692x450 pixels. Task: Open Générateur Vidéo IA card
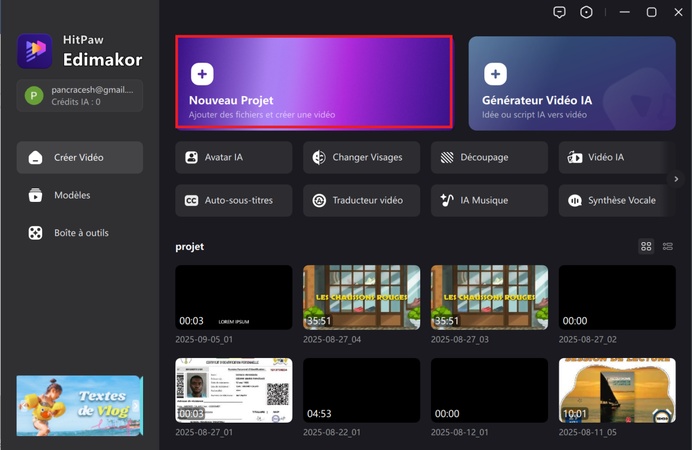coord(572,82)
